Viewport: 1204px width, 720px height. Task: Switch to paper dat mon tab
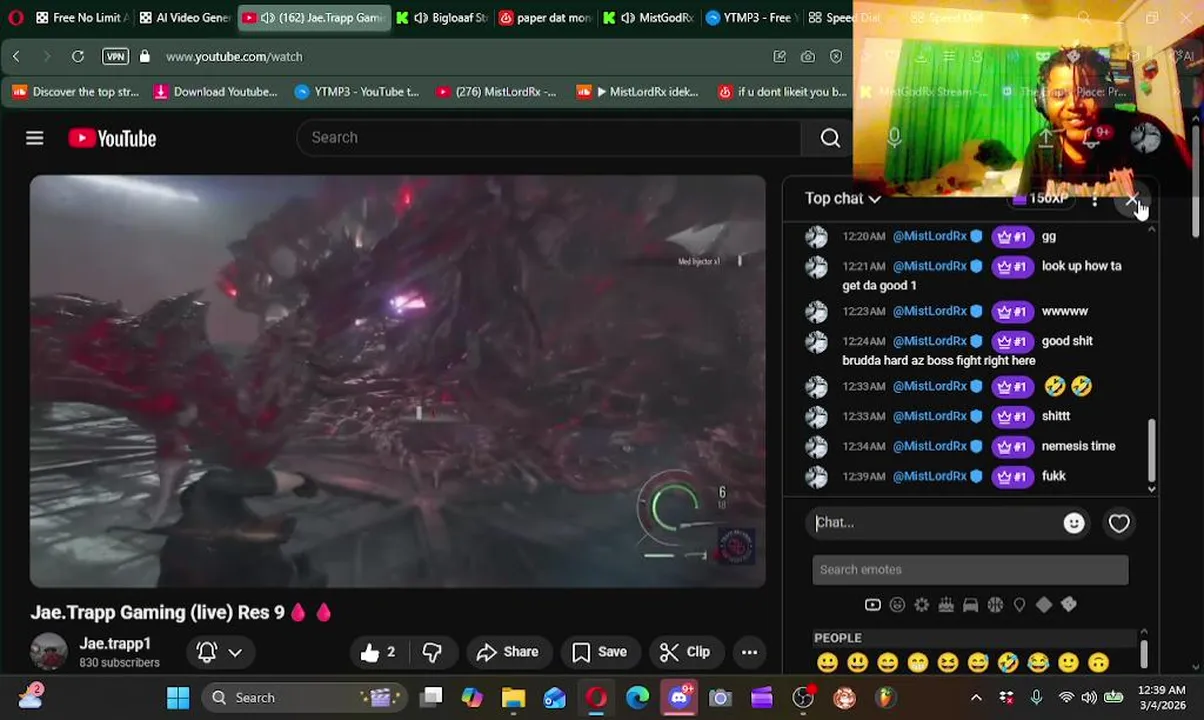click(546, 18)
